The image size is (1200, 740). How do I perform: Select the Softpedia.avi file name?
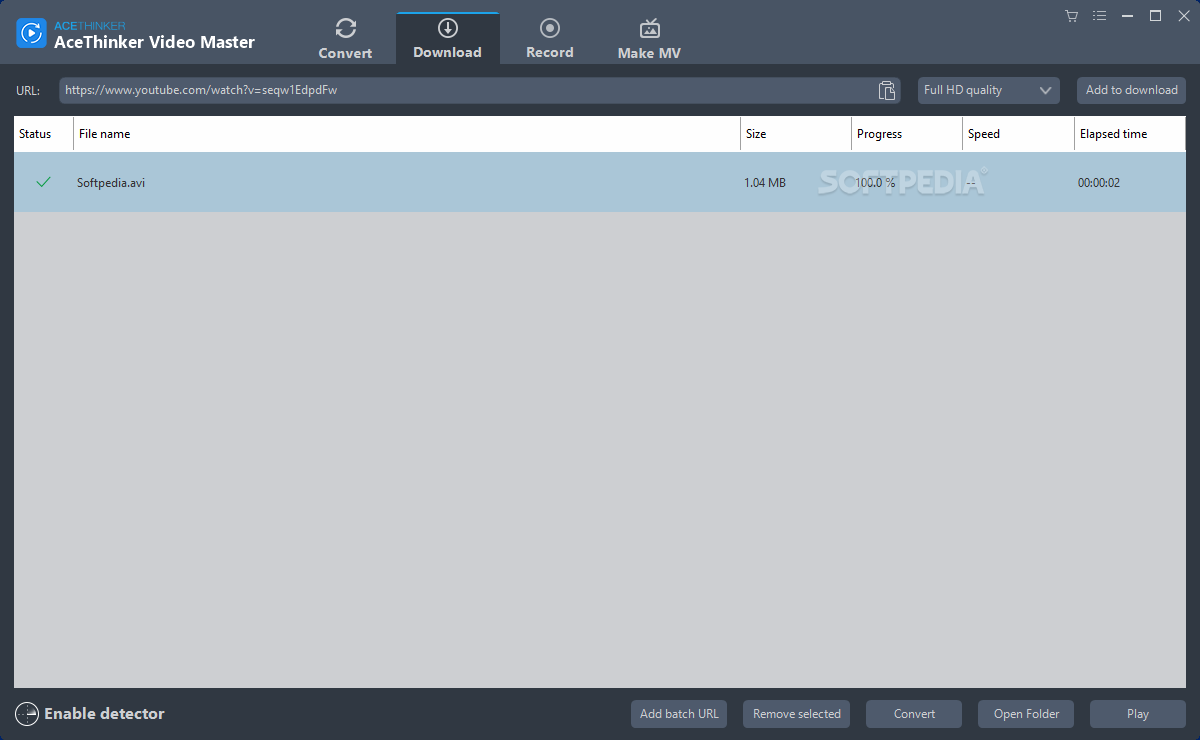point(111,183)
